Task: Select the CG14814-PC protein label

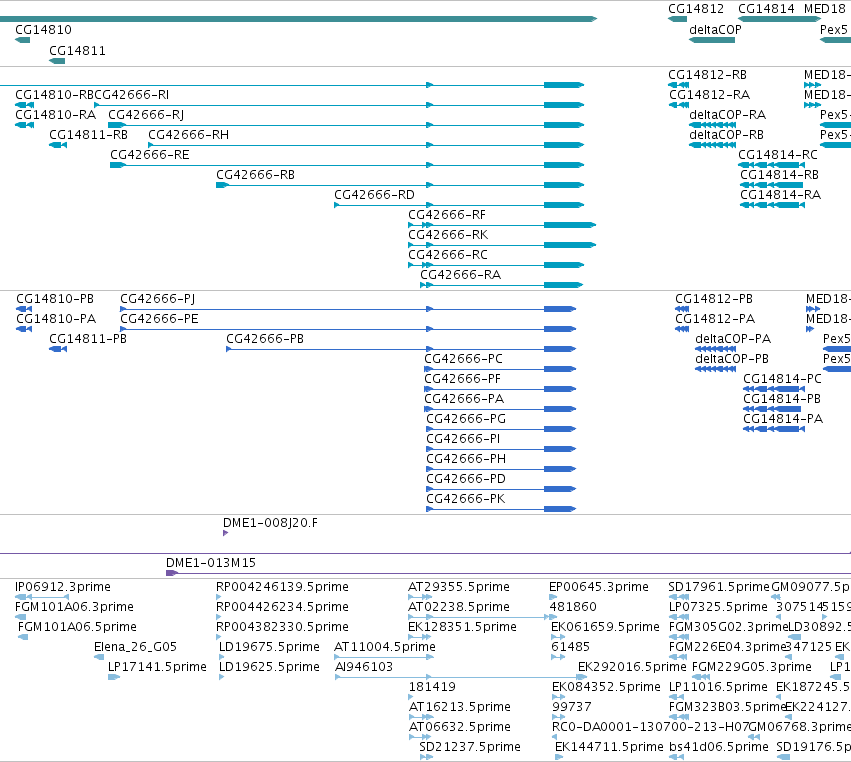Action: pos(783,379)
